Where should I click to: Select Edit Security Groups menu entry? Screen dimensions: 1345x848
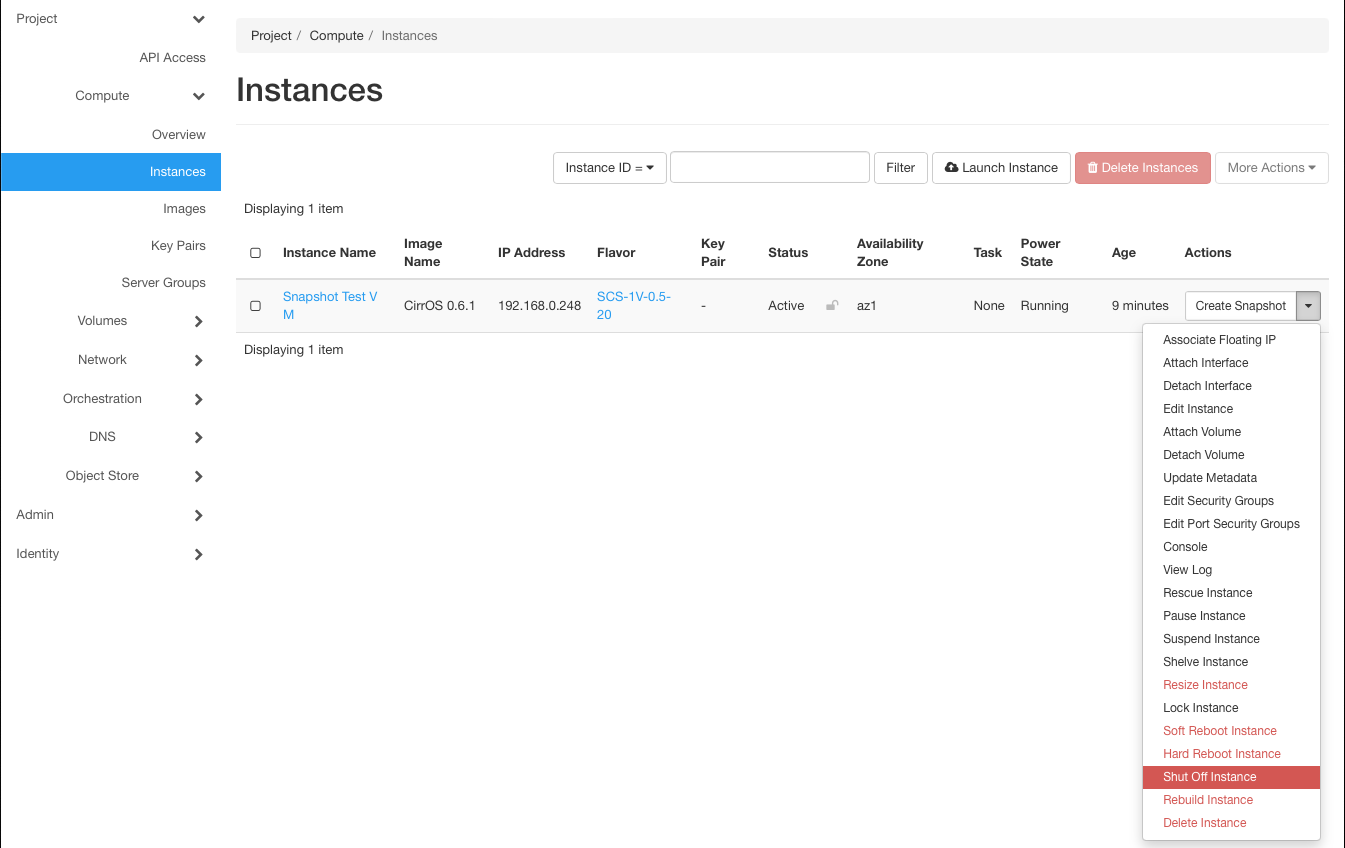point(1231,501)
